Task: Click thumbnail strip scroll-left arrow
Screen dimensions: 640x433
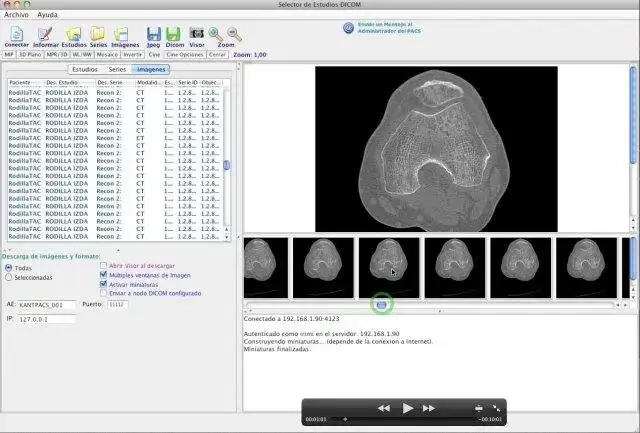Action: [x=618, y=305]
